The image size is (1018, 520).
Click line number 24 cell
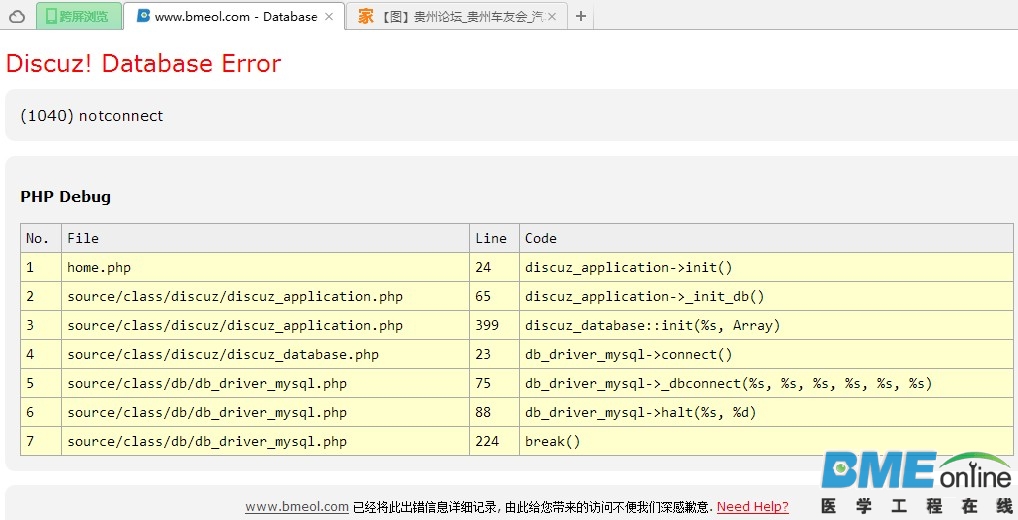494,267
